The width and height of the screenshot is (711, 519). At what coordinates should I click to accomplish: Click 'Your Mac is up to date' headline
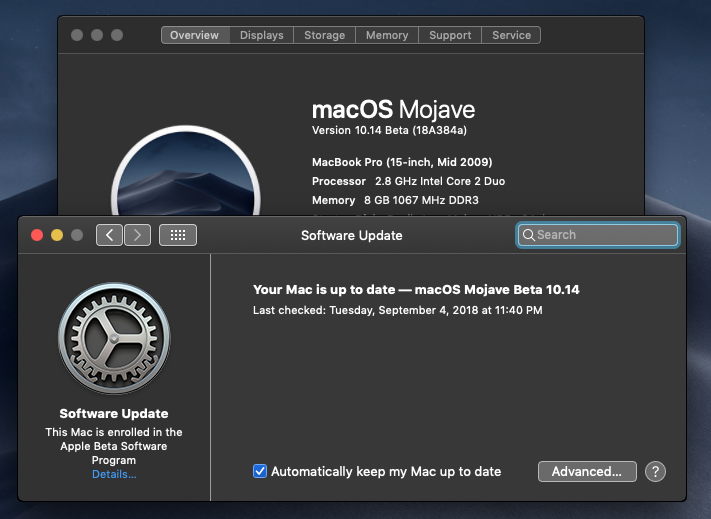point(416,290)
